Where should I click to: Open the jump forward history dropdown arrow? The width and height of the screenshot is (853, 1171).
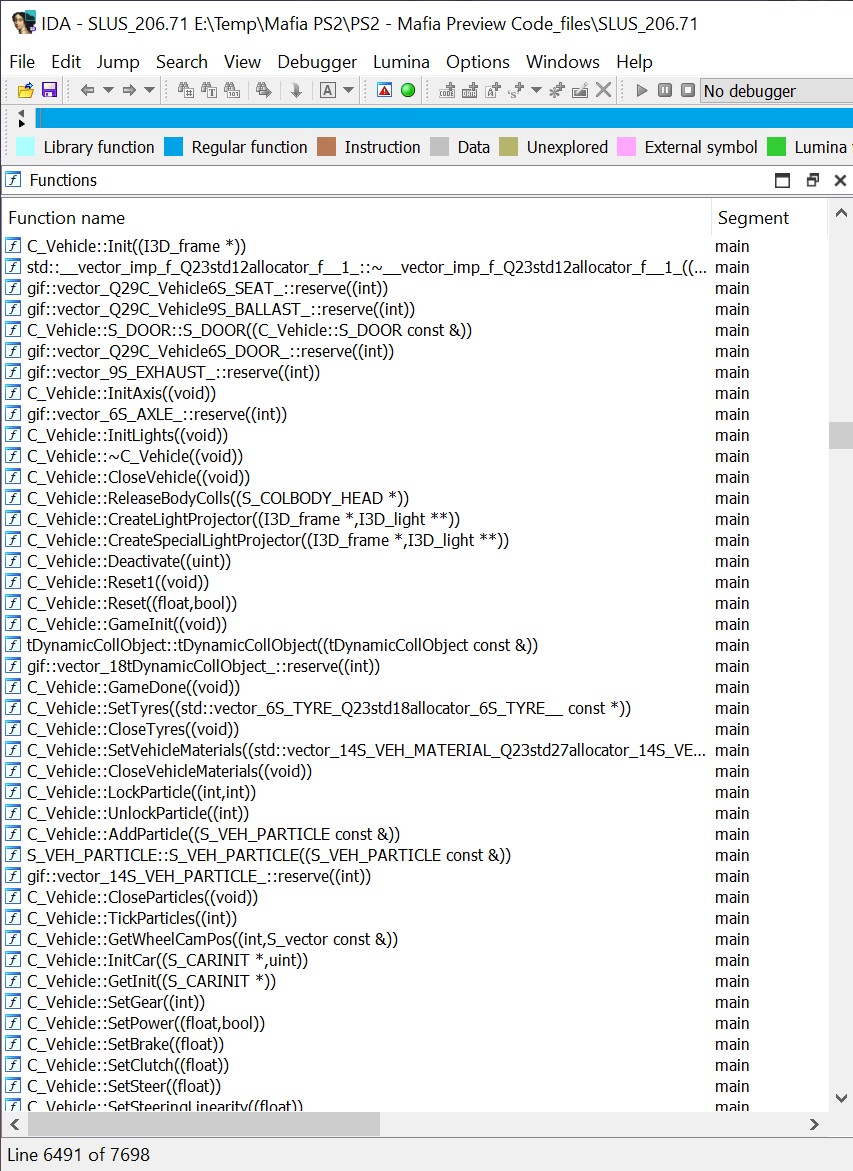point(149,90)
